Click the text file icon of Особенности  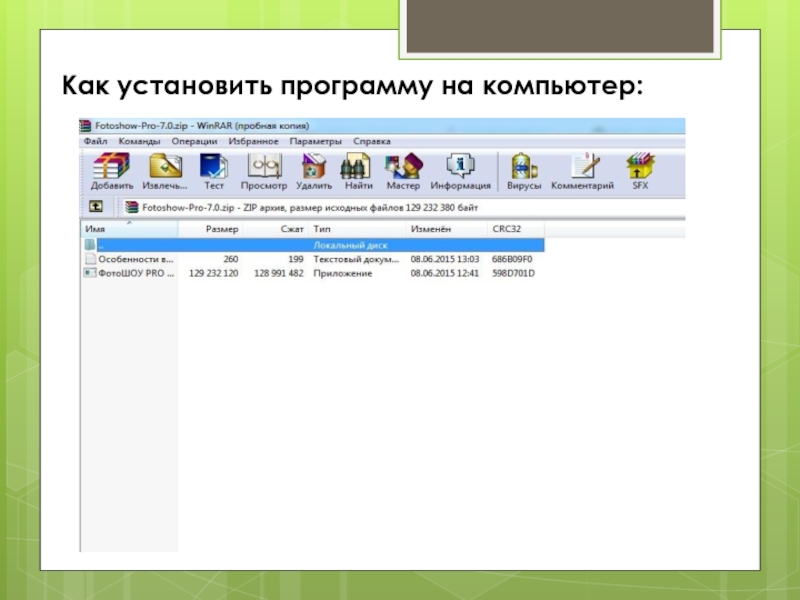[x=90, y=259]
